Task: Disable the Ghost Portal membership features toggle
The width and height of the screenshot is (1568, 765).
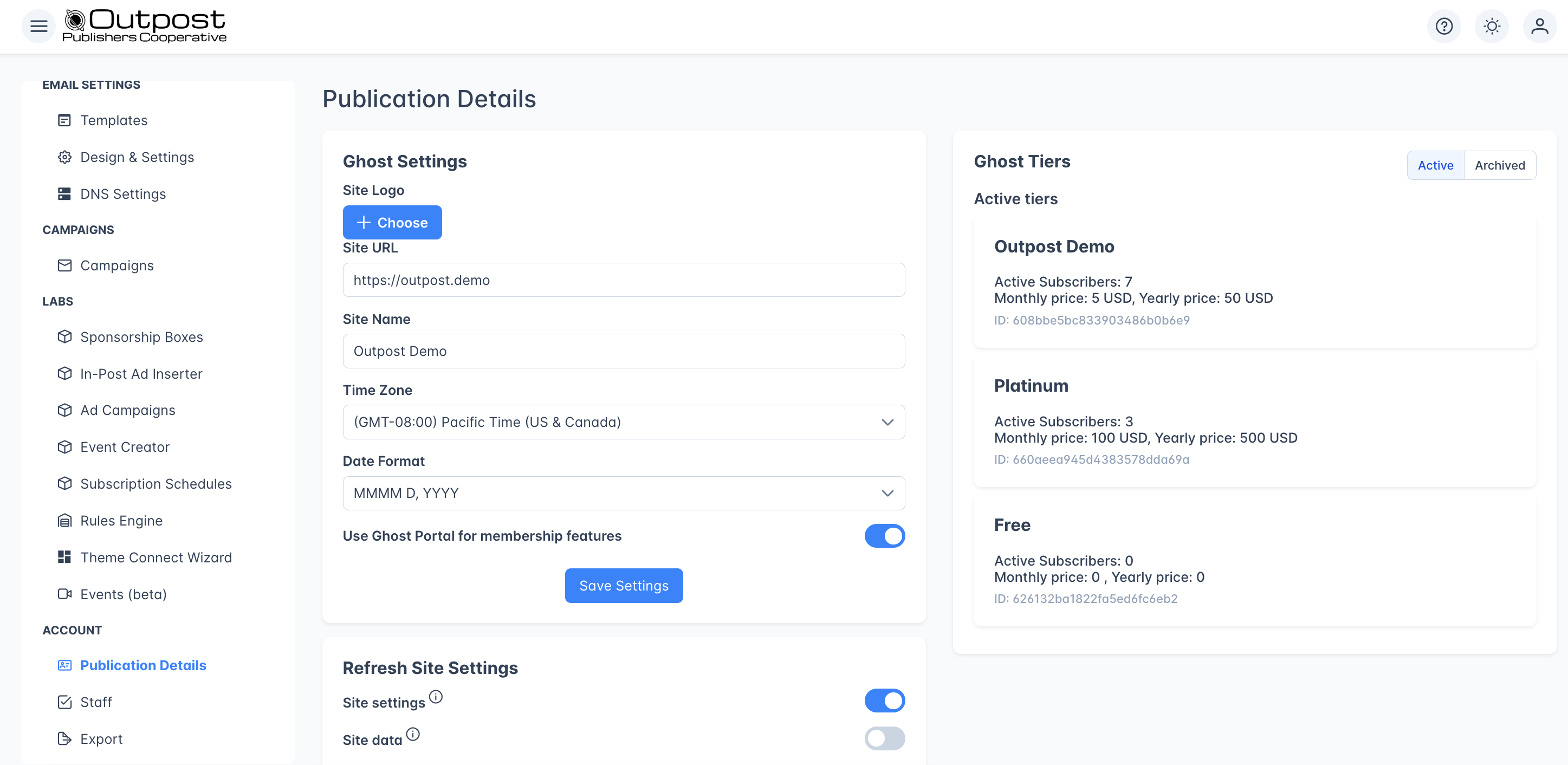Action: click(884, 536)
